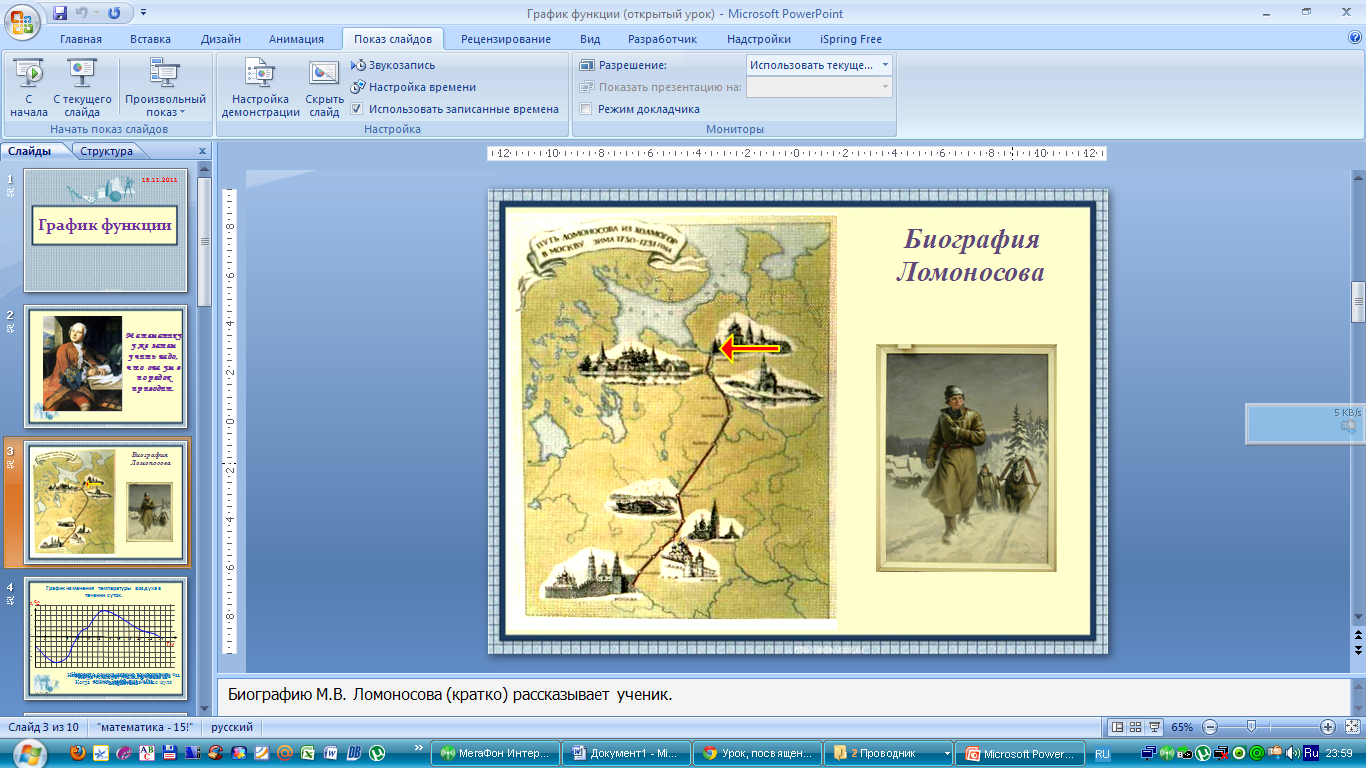Click the 'Разрешение' monitor icon
Image resolution: width=1366 pixels, height=768 pixels.
click(x=587, y=65)
